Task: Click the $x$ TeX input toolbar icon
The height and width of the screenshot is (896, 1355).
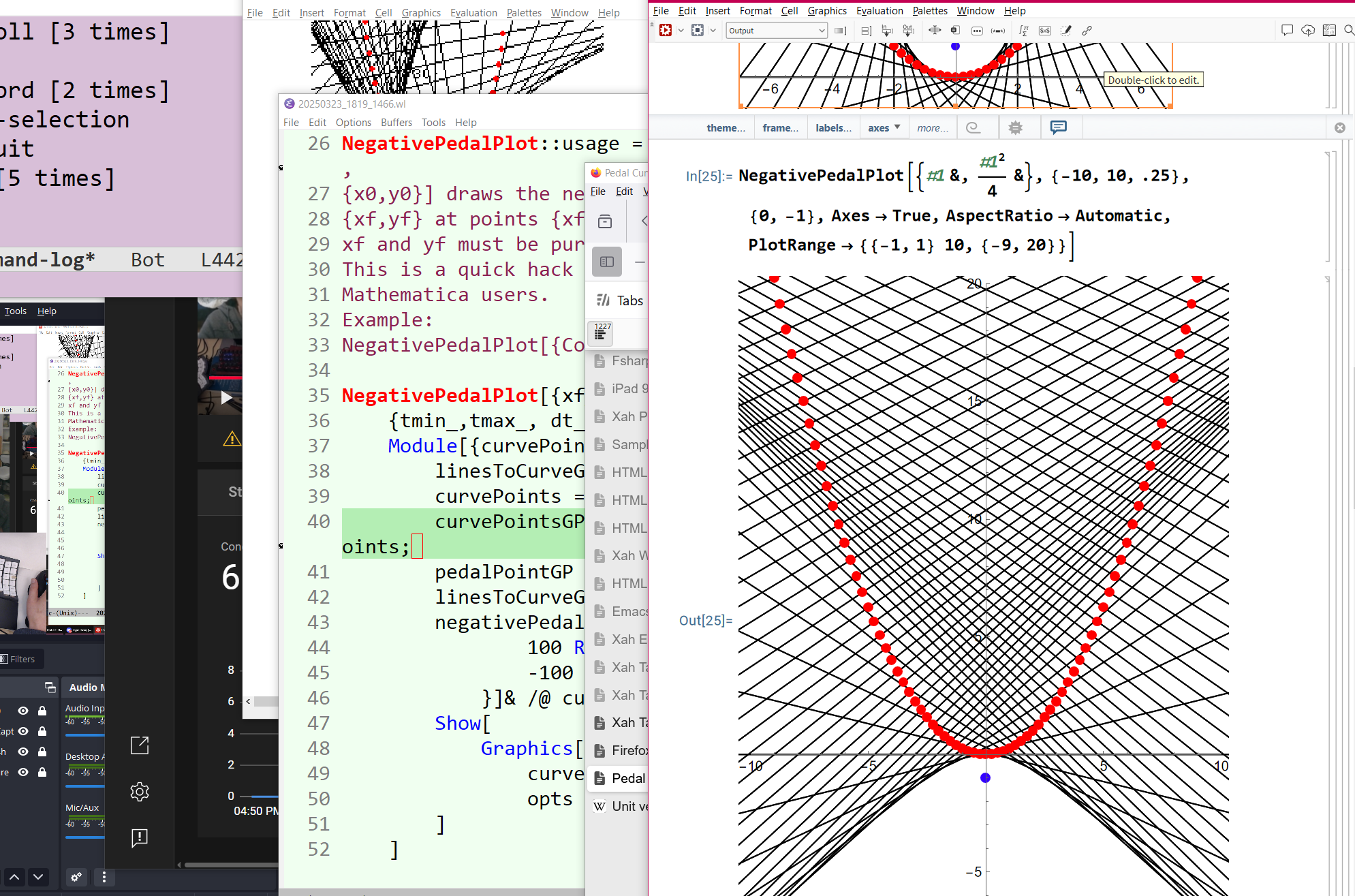Action: (x=1045, y=31)
